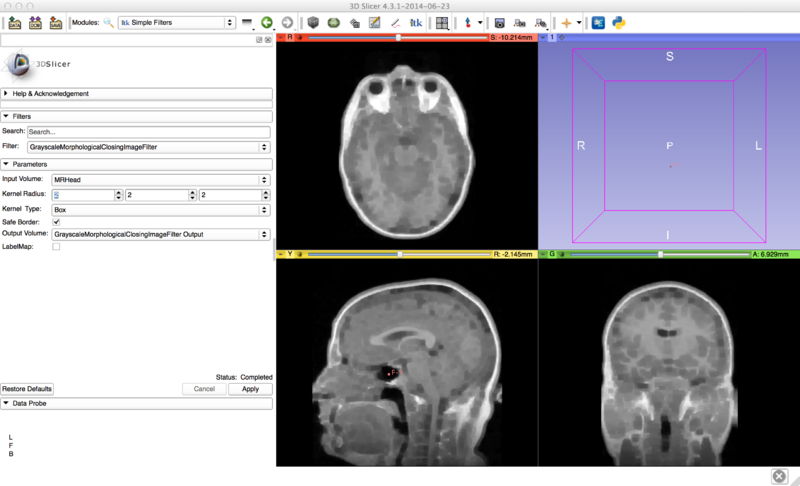
Task: Click the 1 label in 3D view bar
Action: (552, 37)
